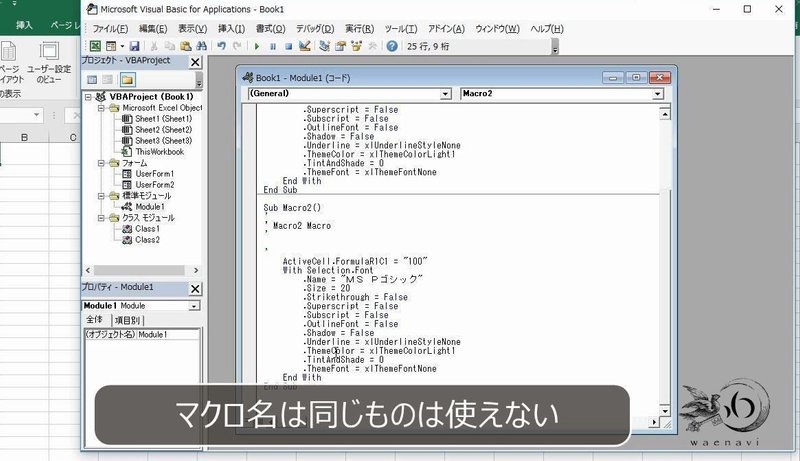Run the macro with the green play icon
This screenshot has width=800, height=461.
click(257, 46)
